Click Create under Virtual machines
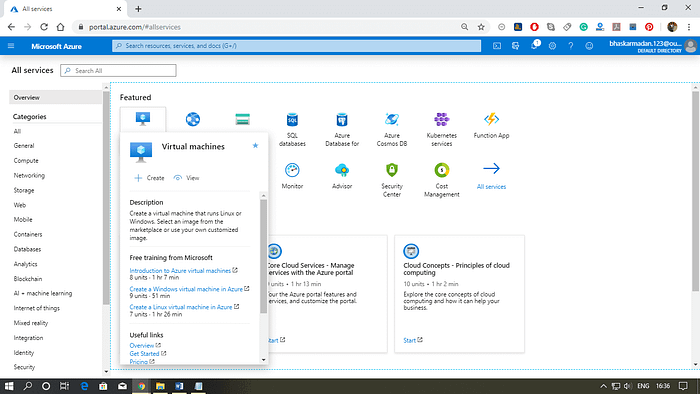 [x=150, y=178]
